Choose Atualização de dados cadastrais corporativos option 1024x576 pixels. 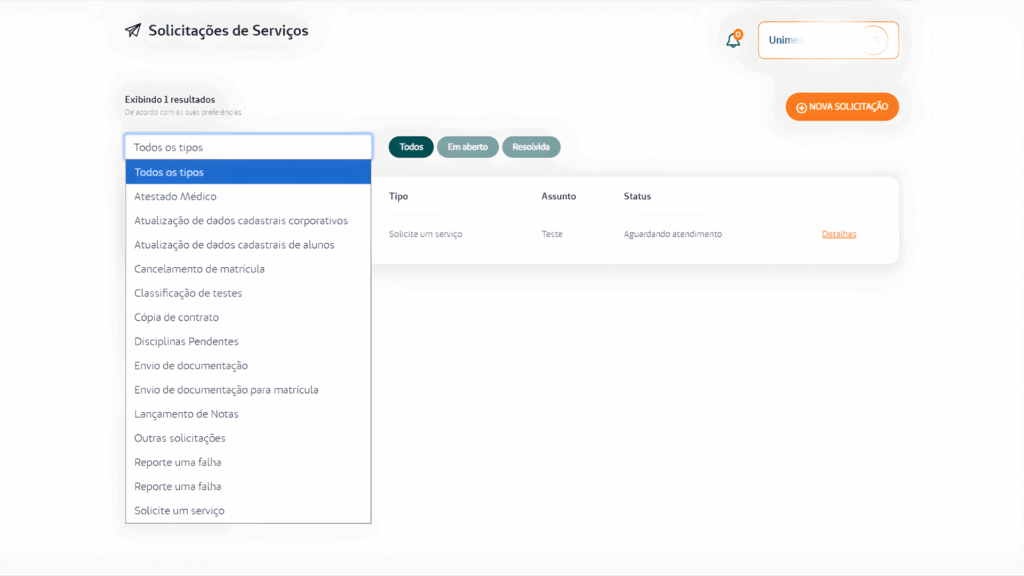(x=241, y=221)
